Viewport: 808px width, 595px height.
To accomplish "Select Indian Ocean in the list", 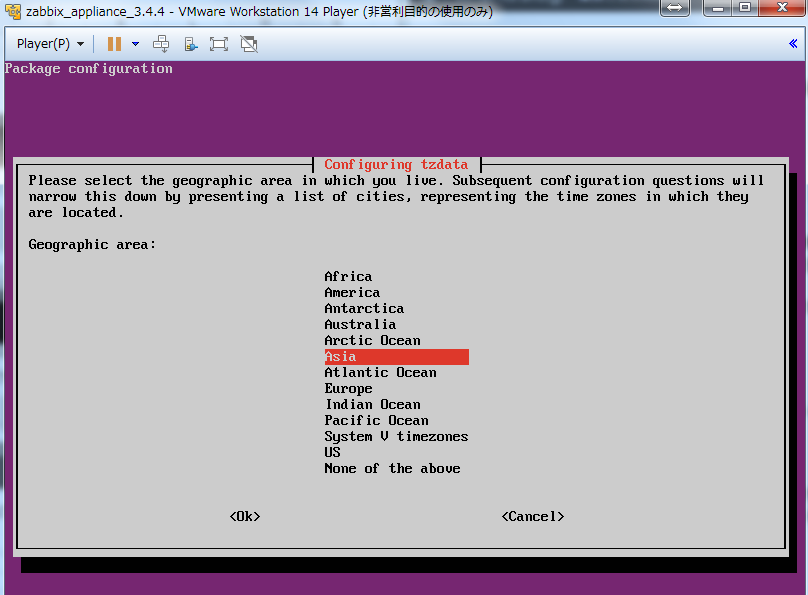I will [x=373, y=404].
